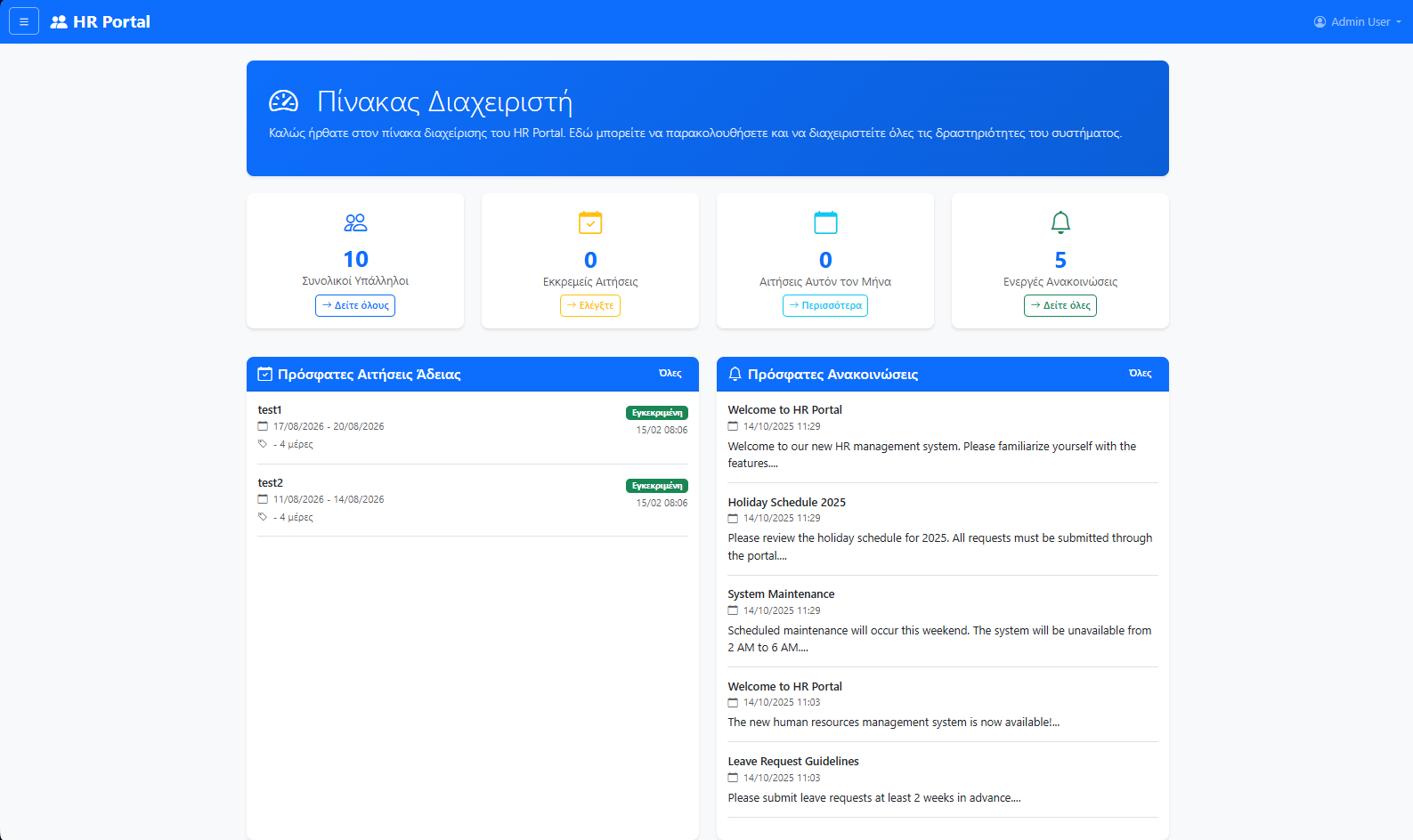Click the monthly requests calendar icon
This screenshot has height=840, width=1413.
tap(825, 222)
